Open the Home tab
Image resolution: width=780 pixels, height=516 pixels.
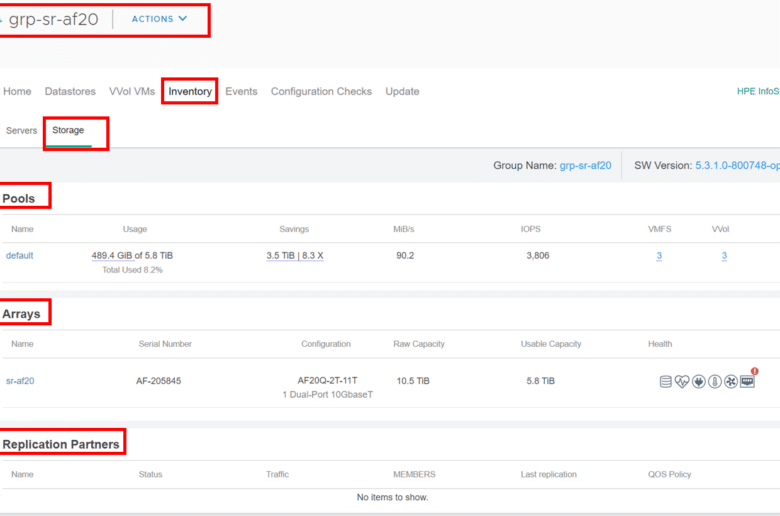coord(17,92)
